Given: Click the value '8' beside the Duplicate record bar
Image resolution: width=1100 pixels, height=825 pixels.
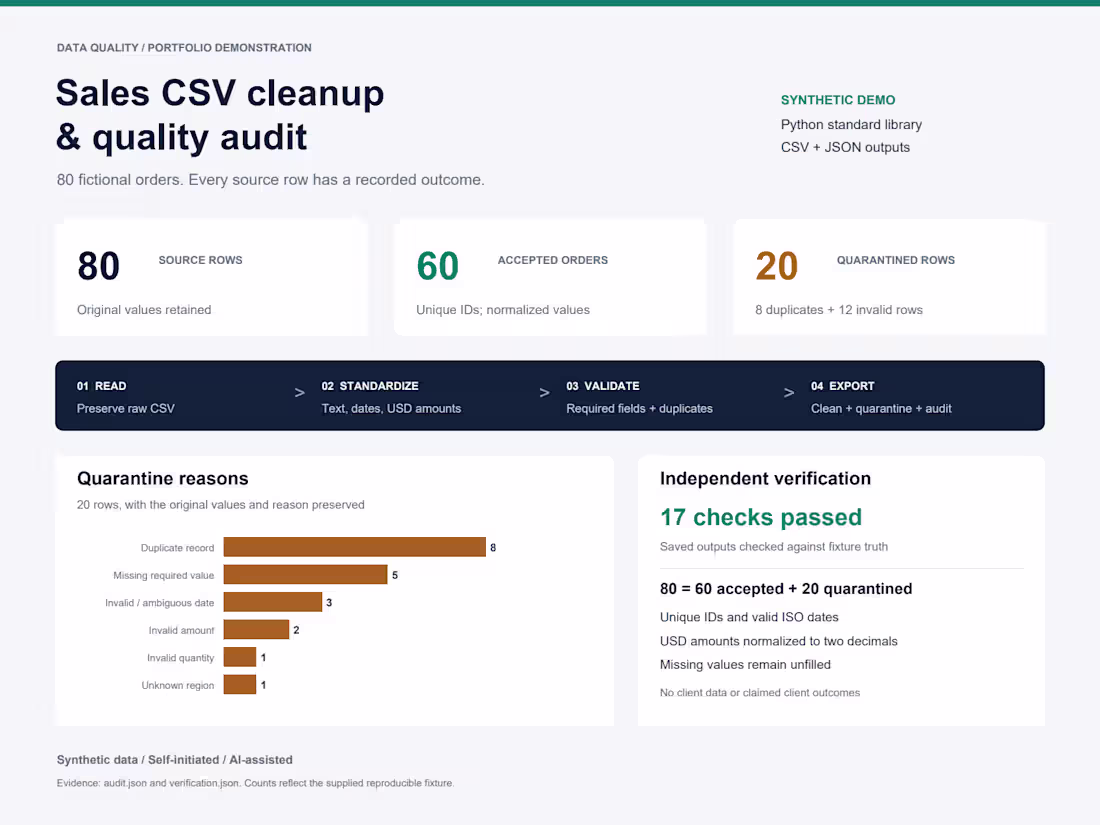Looking at the screenshot, I should [493, 547].
